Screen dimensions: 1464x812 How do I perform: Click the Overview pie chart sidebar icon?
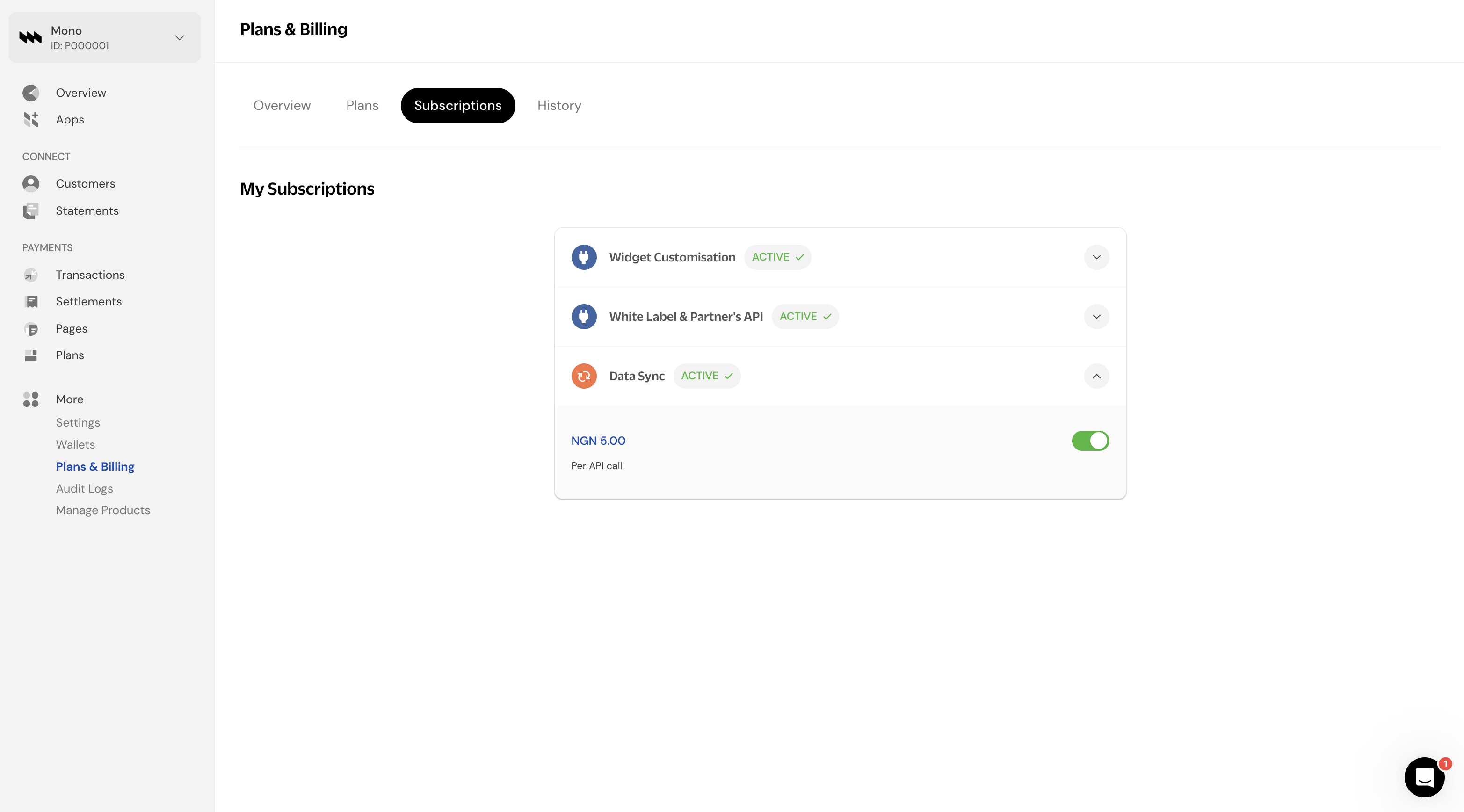click(31, 93)
